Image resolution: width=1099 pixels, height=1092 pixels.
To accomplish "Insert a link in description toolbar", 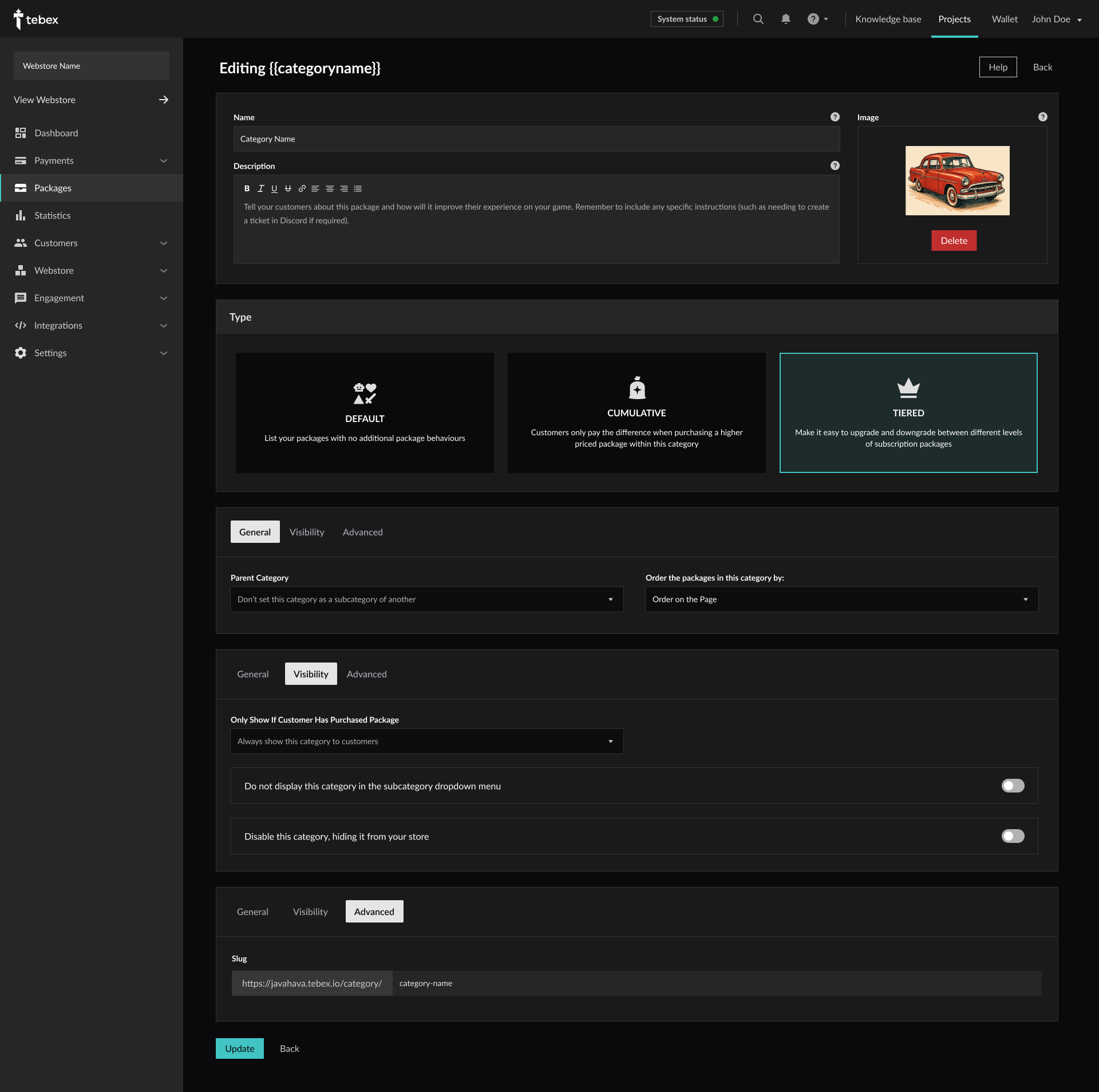I will [302, 188].
